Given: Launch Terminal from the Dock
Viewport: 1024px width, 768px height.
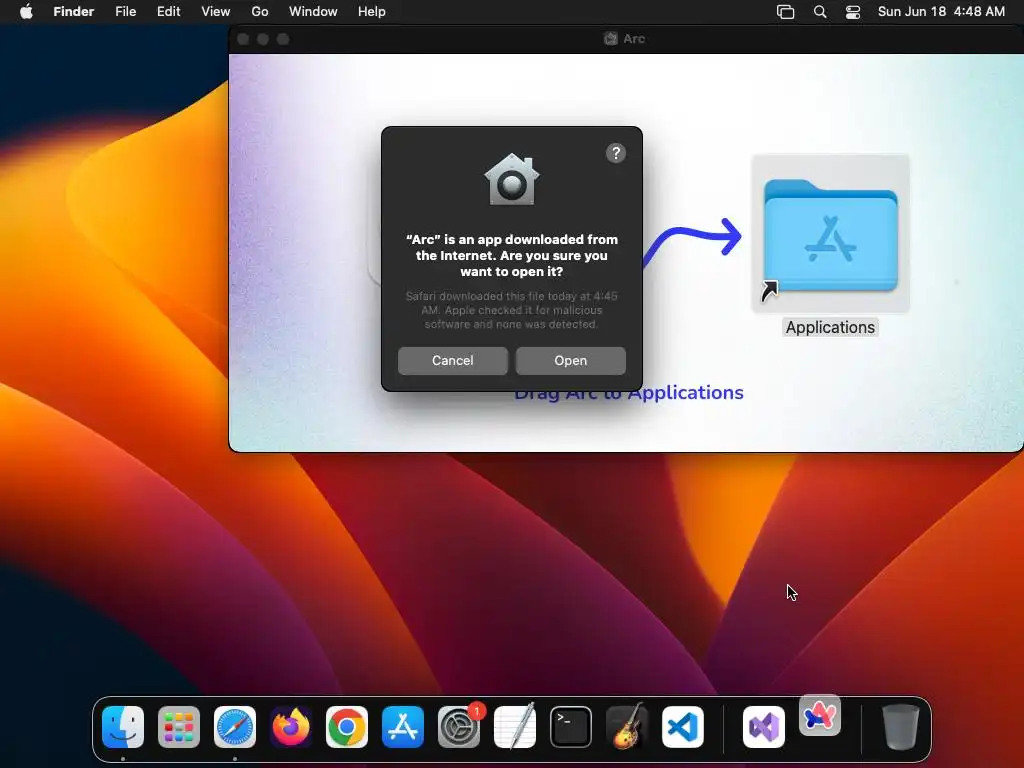Looking at the screenshot, I should tap(571, 727).
